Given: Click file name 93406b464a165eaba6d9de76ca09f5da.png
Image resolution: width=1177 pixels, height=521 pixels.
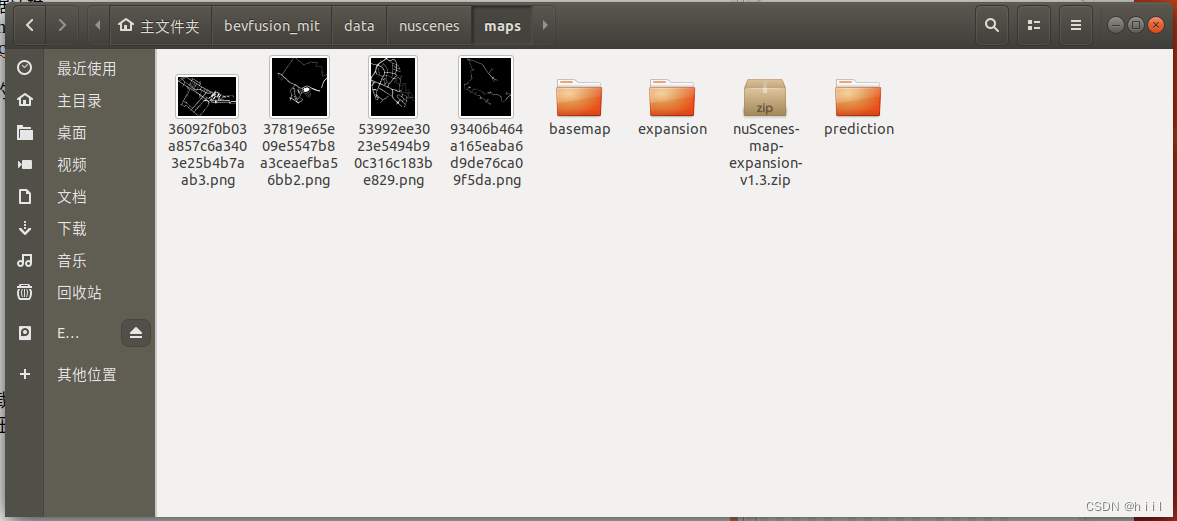Looking at the screenshot, I should point(486,155).
